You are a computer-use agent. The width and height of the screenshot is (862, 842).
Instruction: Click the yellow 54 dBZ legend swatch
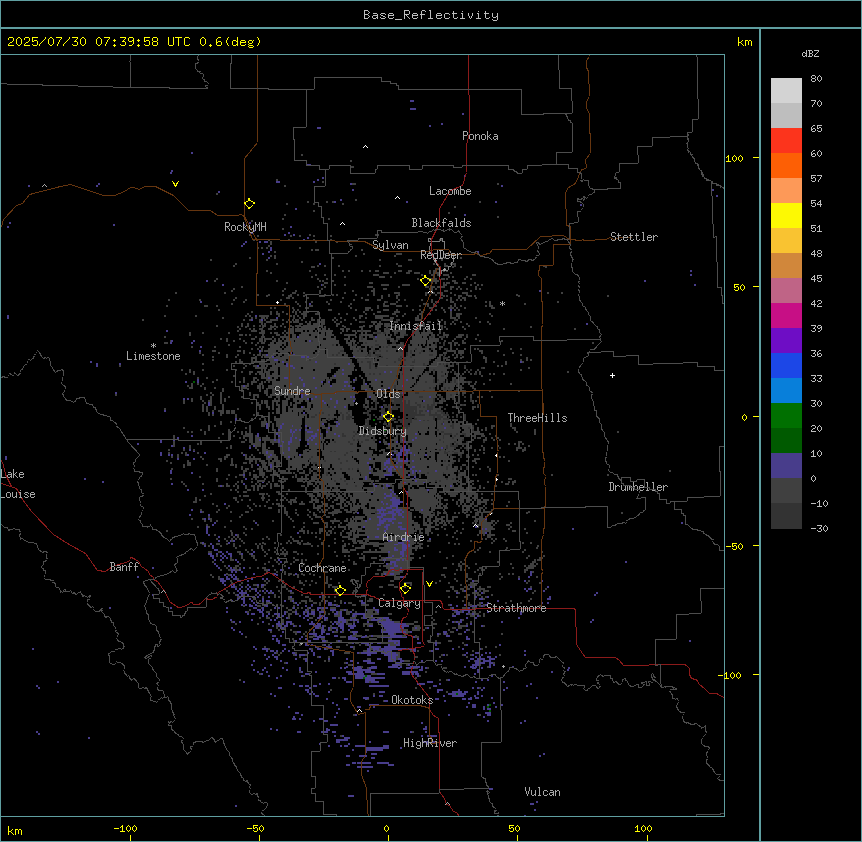tap(786, 215)
